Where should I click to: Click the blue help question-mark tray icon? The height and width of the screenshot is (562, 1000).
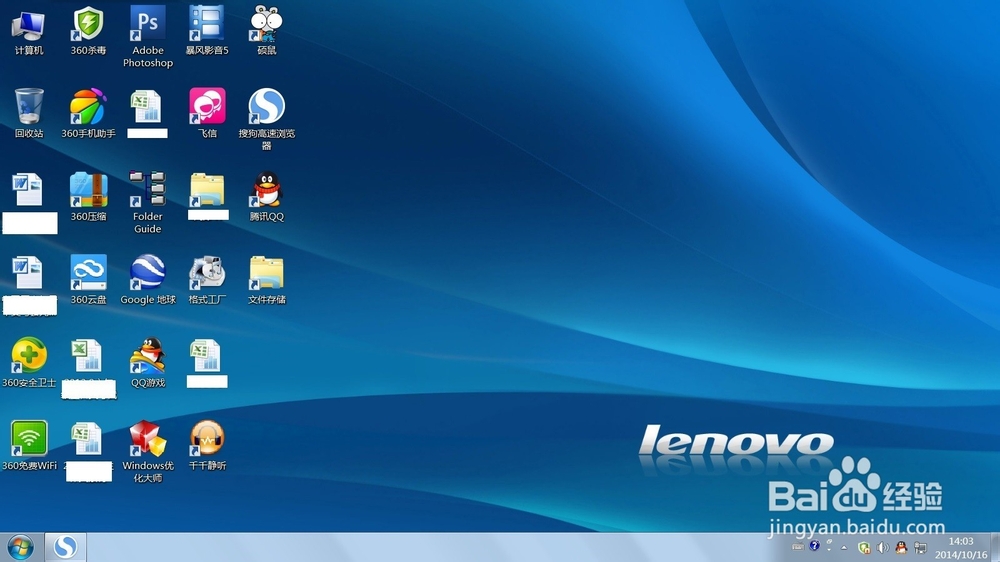tap(814, 545)
